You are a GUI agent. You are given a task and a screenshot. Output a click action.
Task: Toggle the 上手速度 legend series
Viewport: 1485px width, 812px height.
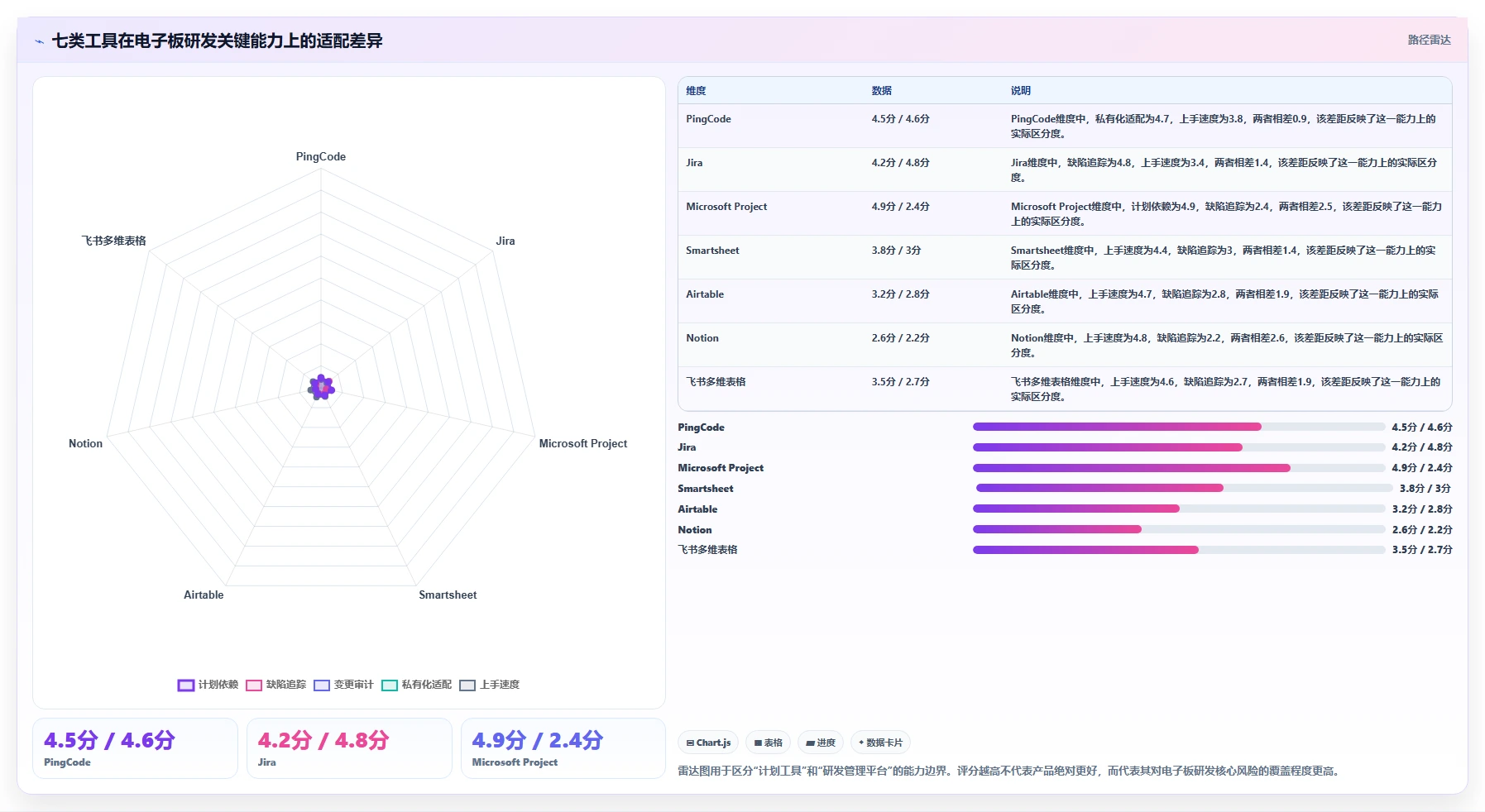pyautogui.click(x=490, y=685)
